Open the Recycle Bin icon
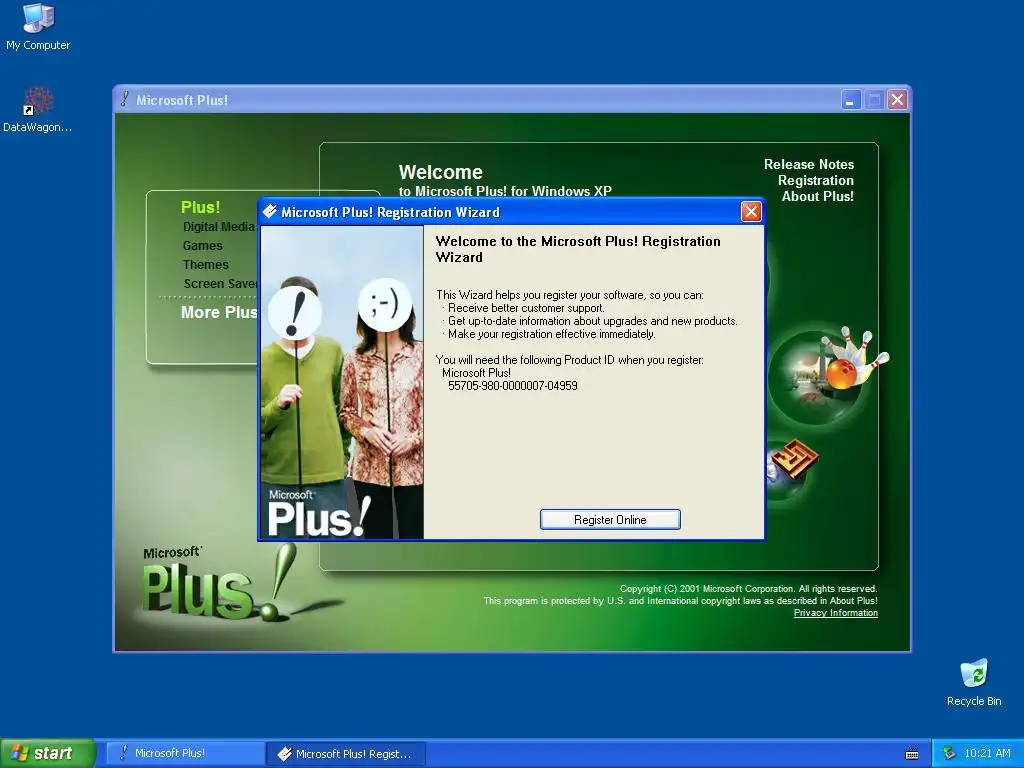 974,683
